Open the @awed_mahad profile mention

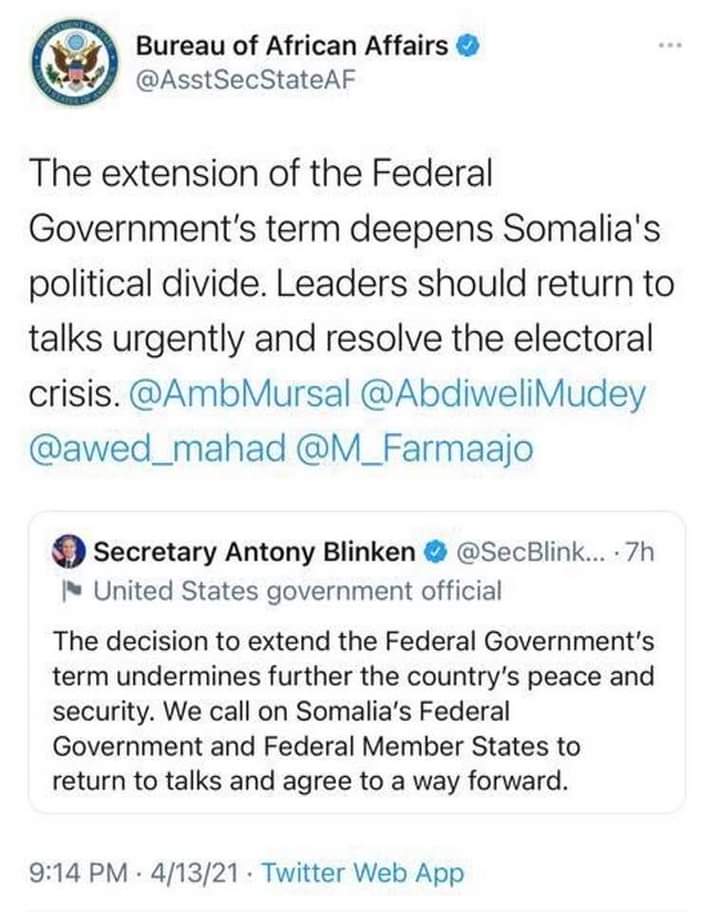point(156,450)
